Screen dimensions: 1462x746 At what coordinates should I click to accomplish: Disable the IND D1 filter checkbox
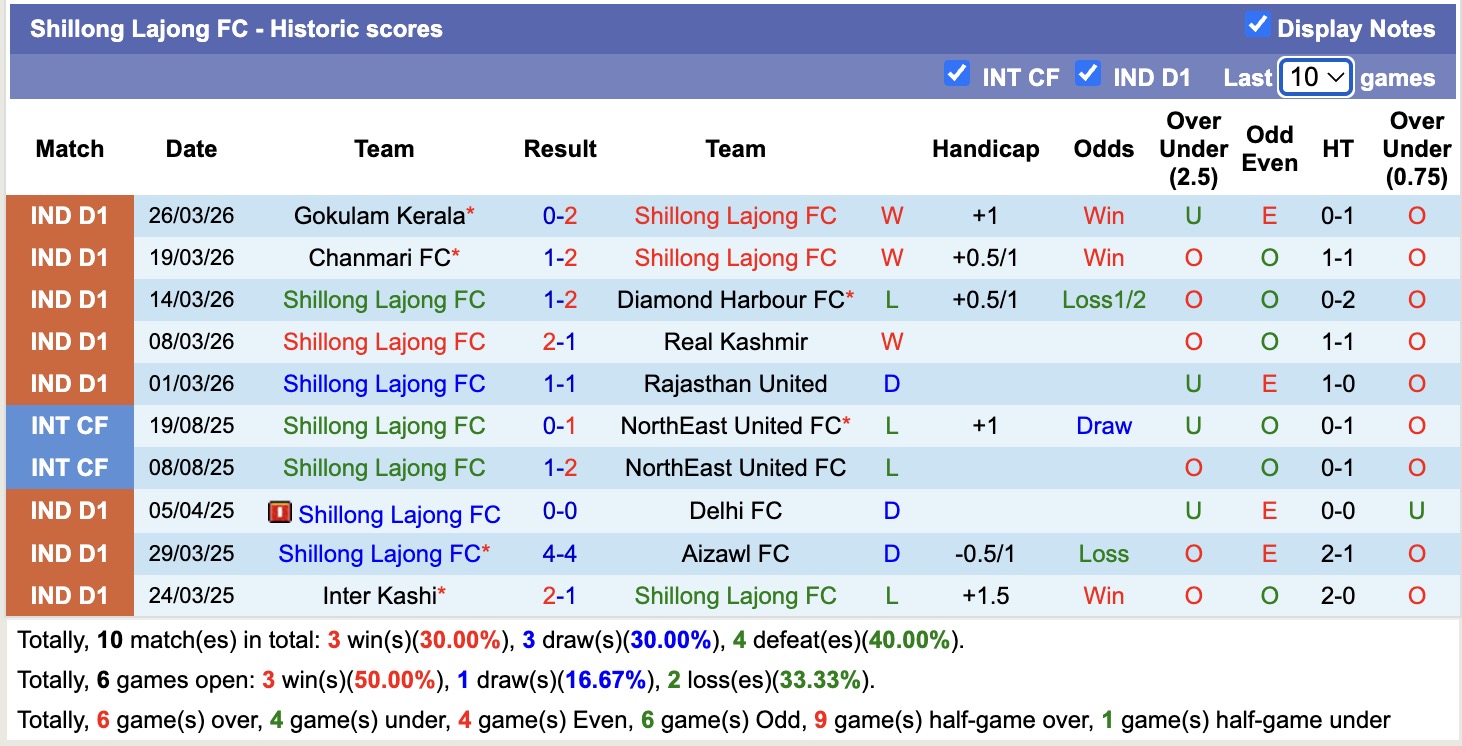[x=1088, y=73]
